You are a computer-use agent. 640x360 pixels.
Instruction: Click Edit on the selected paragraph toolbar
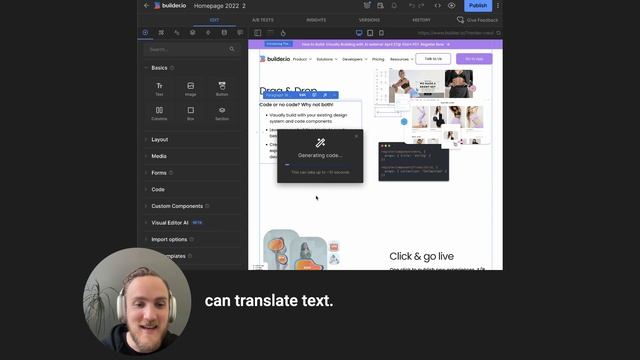(302, 95)
